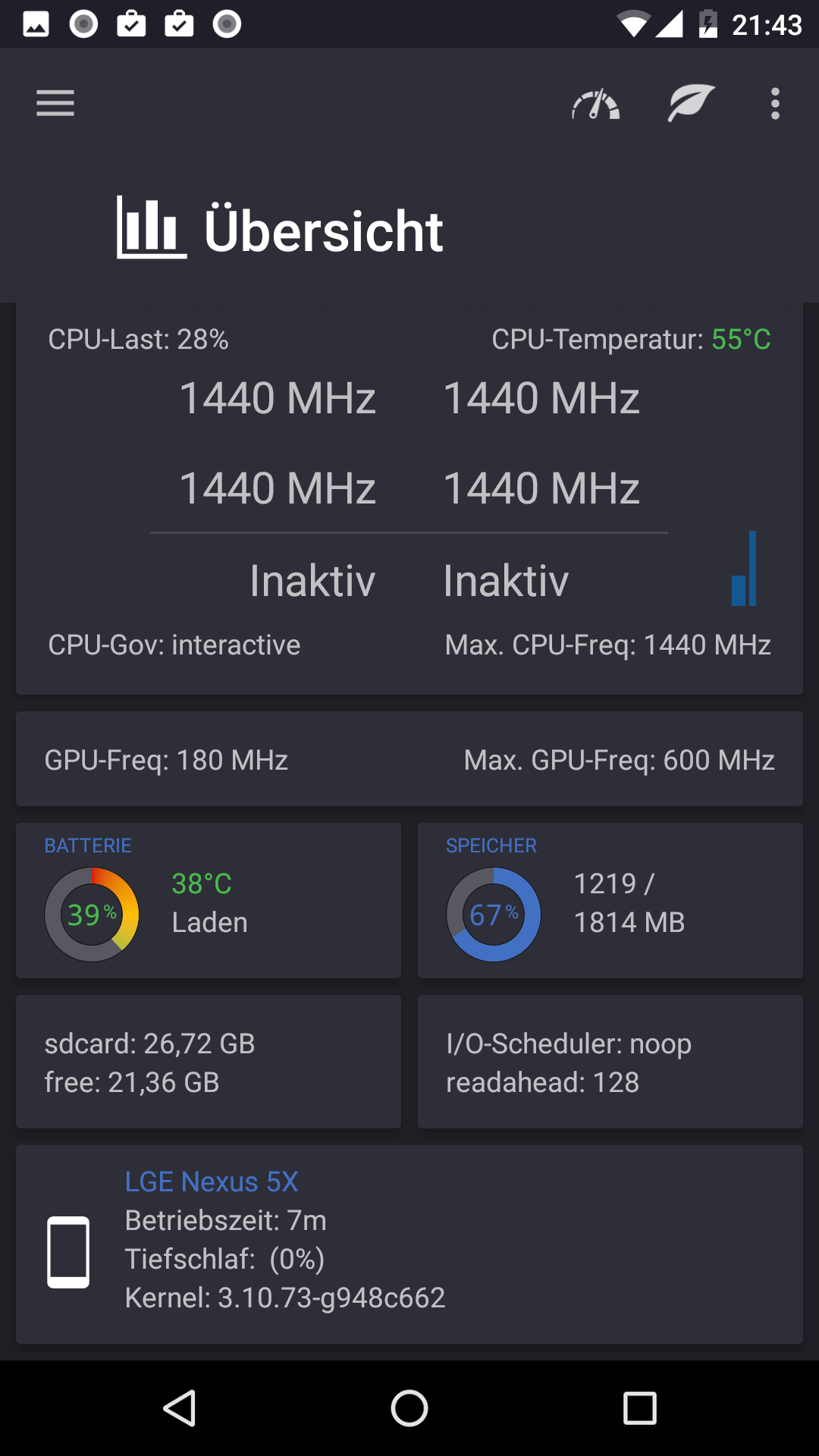
Task: Tap the leaf power-saving icon
Action: [x=690, y=103]
